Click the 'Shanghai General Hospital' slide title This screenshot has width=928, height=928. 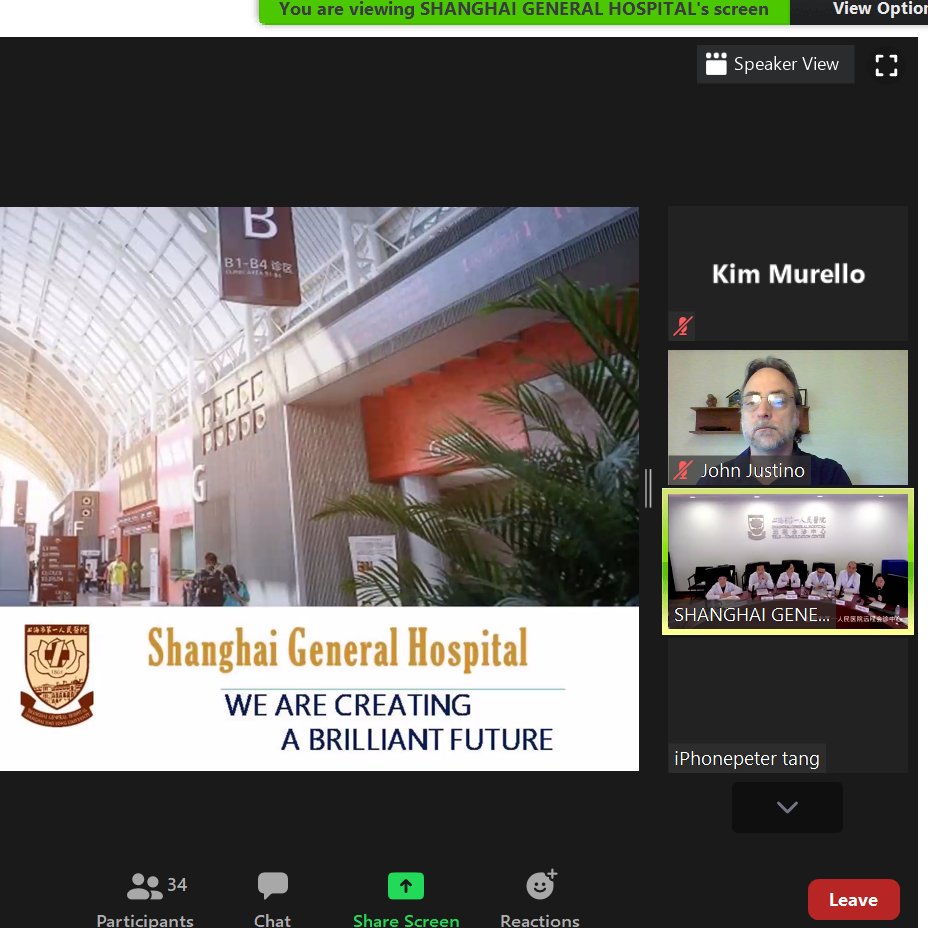(x=337, y=649)
